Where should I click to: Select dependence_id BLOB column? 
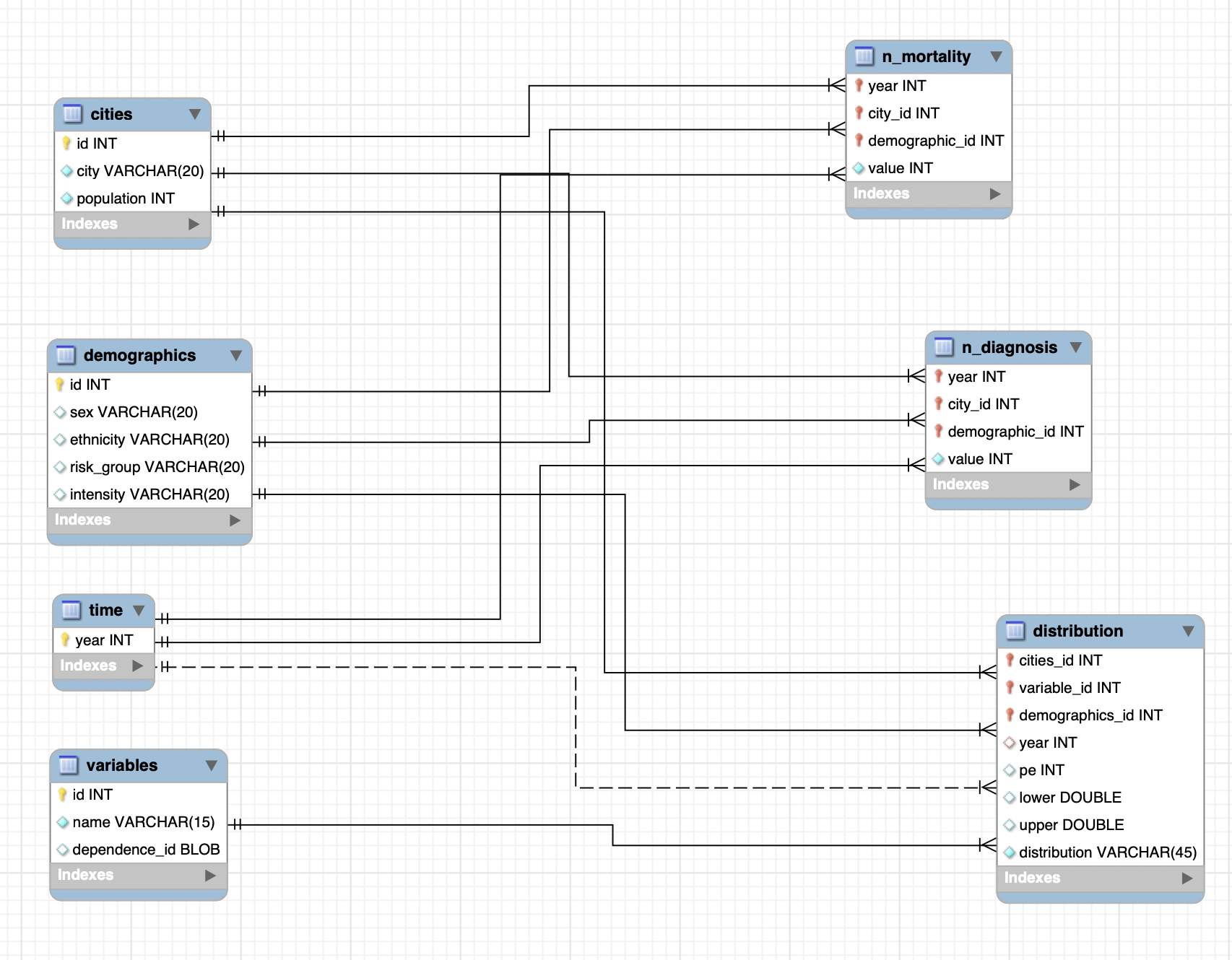139,850
